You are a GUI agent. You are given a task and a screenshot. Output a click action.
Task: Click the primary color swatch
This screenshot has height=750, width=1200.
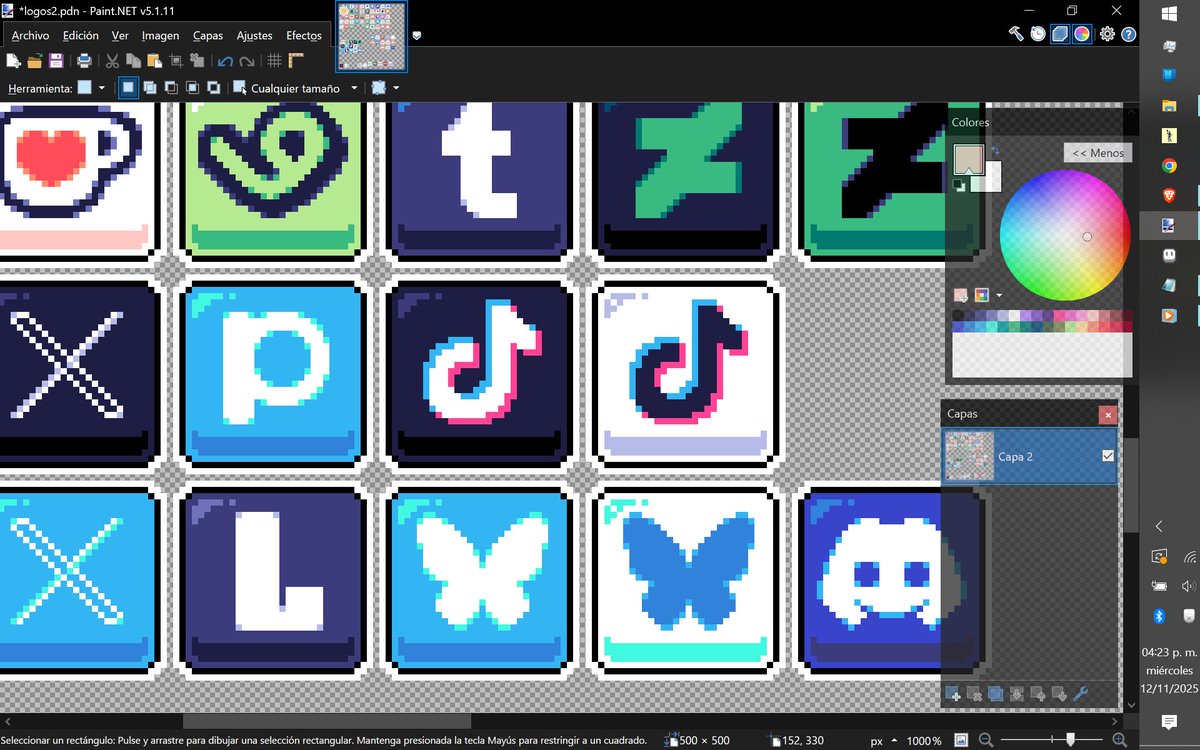click(968, 159)
